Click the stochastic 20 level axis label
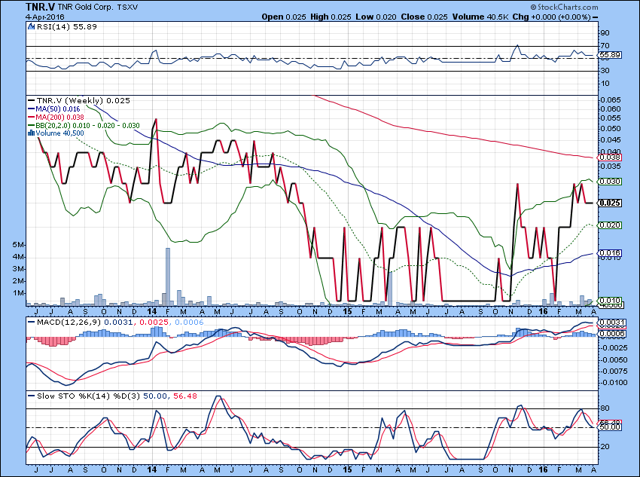640x477 pixels. click(605, 447)
